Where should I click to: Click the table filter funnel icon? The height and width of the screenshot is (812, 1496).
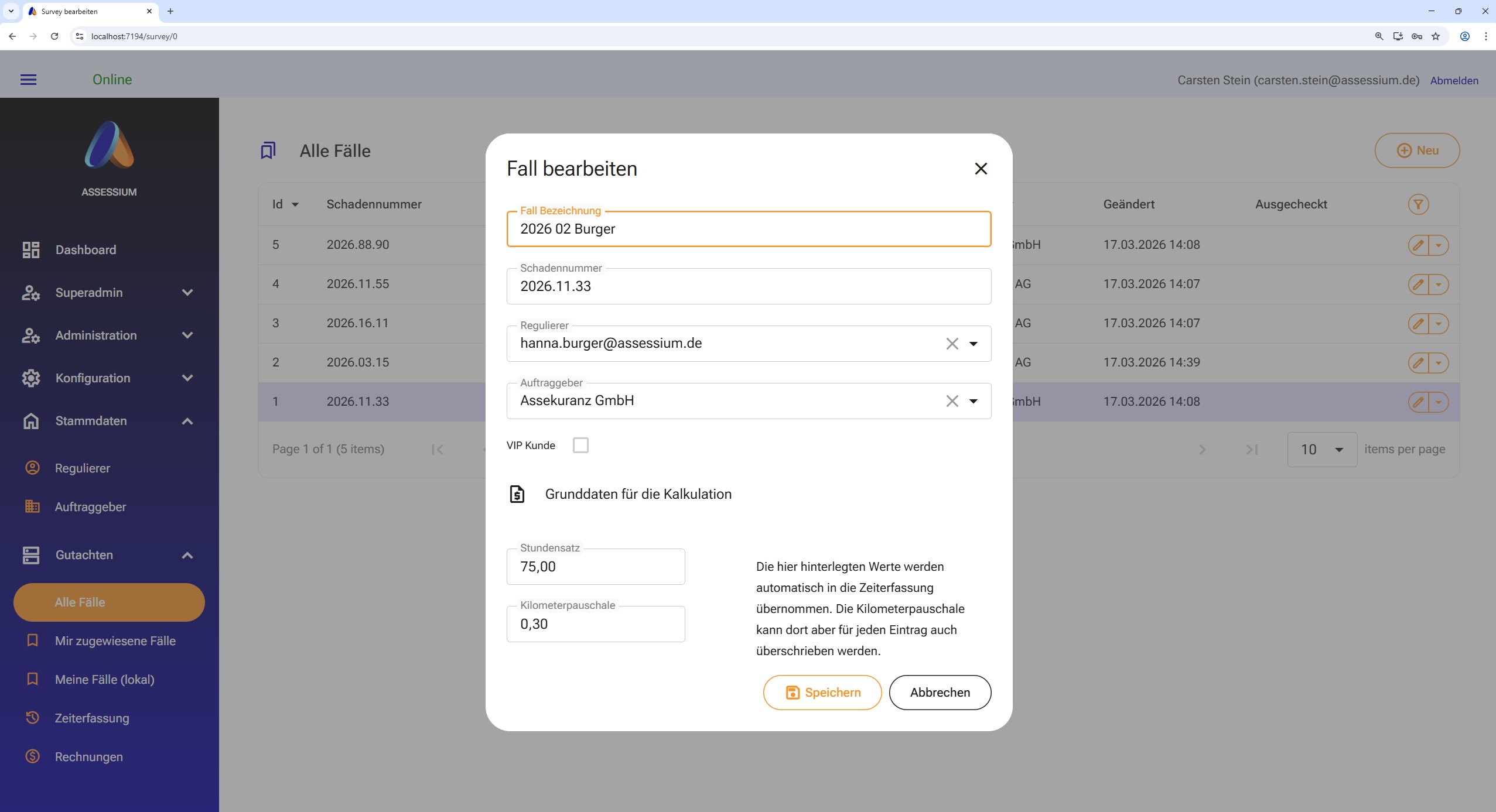pyautogui.click(x=1418, y=204)
